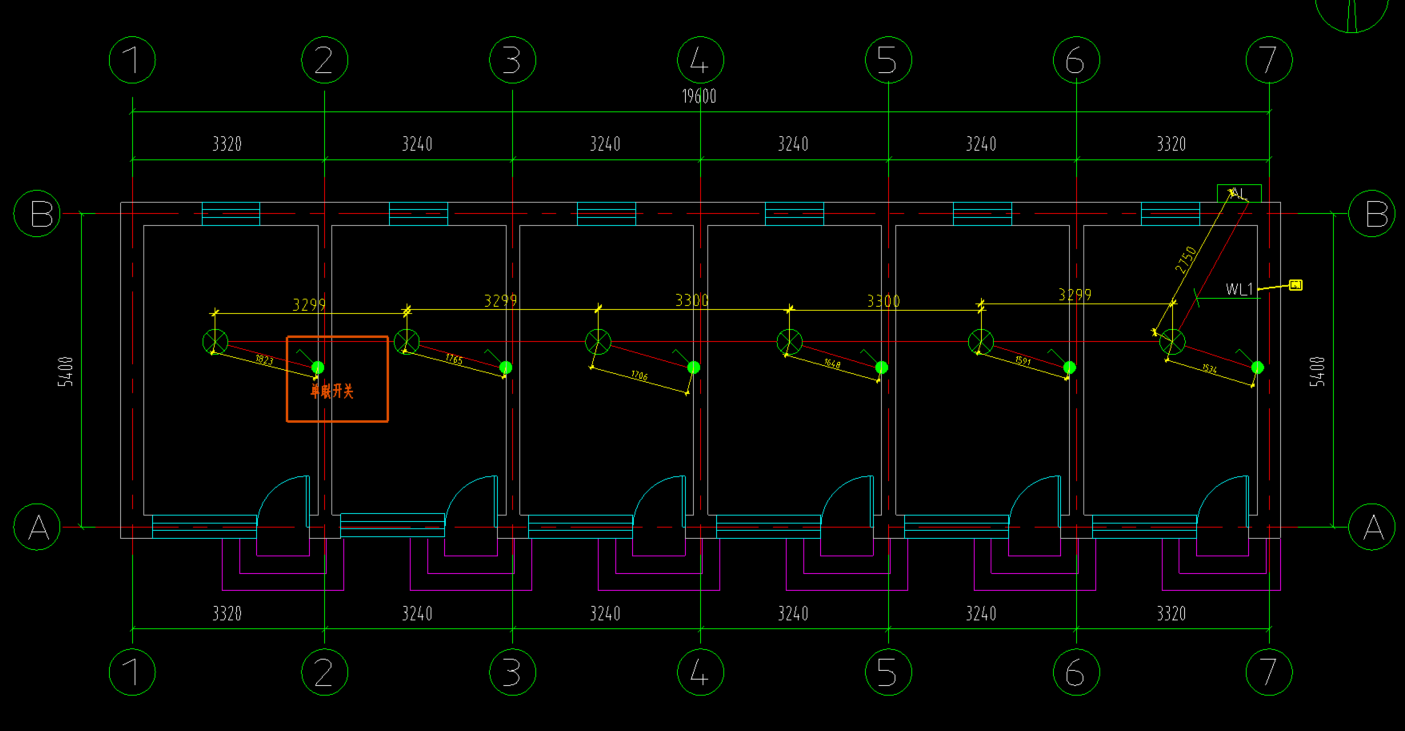Select the 1823 wire length dimension
Viewport: 1405px width, 731px height.
coord(264,360)
